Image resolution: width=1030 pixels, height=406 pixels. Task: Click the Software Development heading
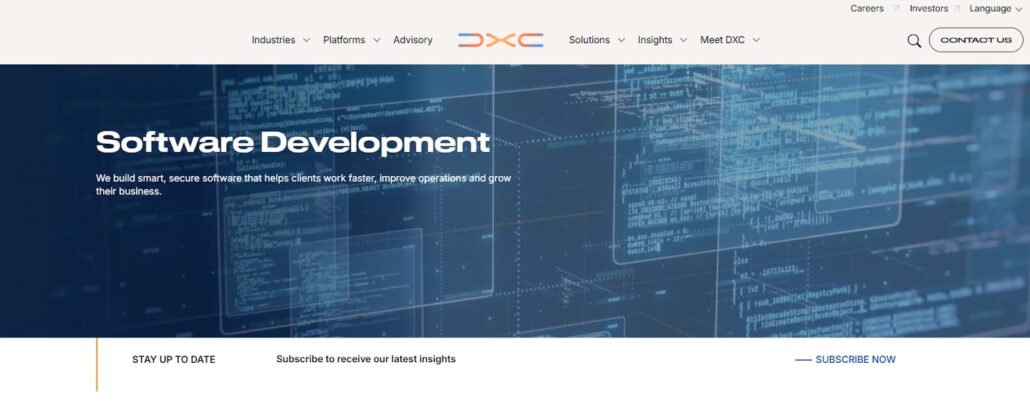coord(293,142)
